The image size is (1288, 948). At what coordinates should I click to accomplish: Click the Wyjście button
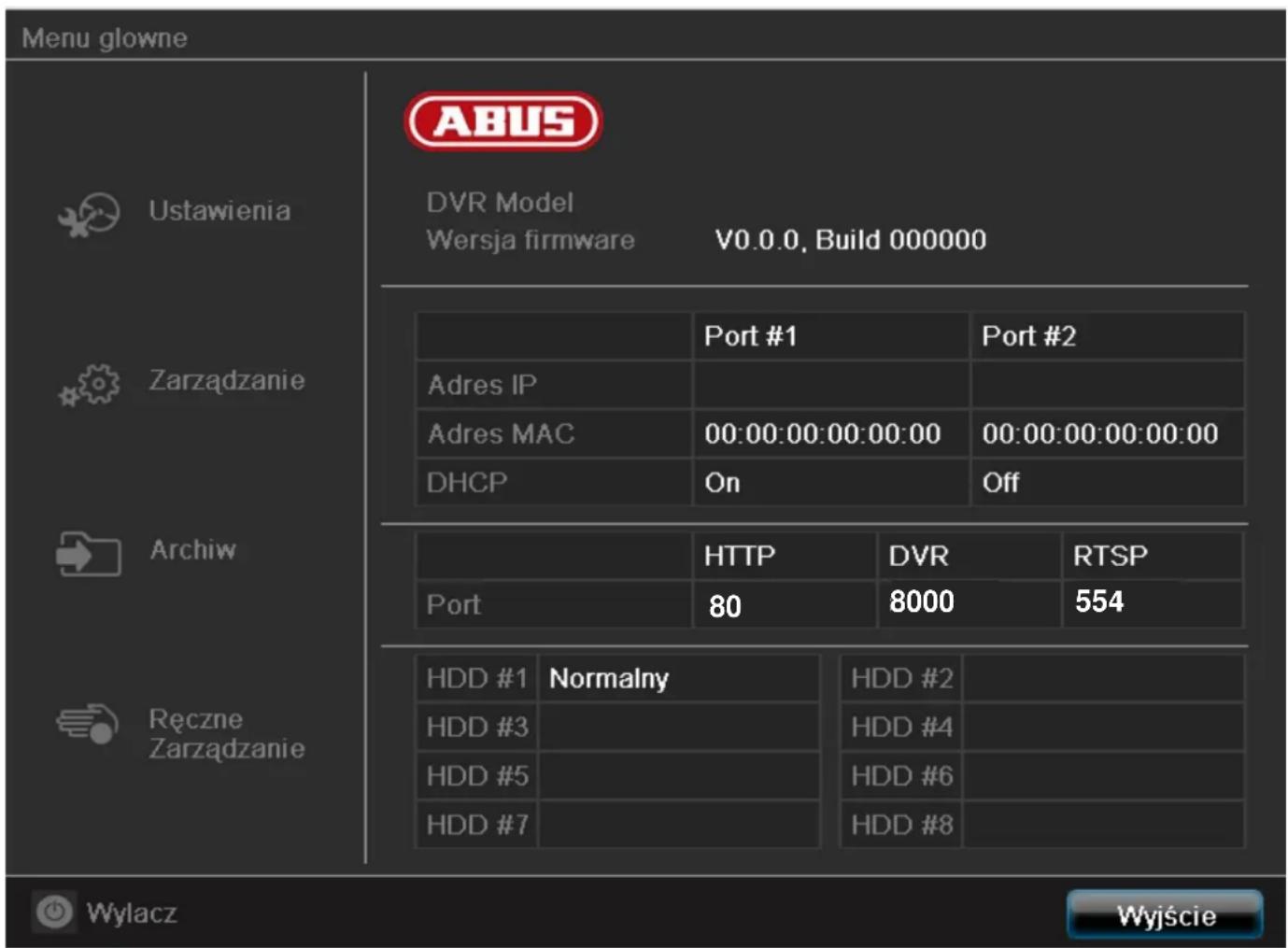(1167, 915)
